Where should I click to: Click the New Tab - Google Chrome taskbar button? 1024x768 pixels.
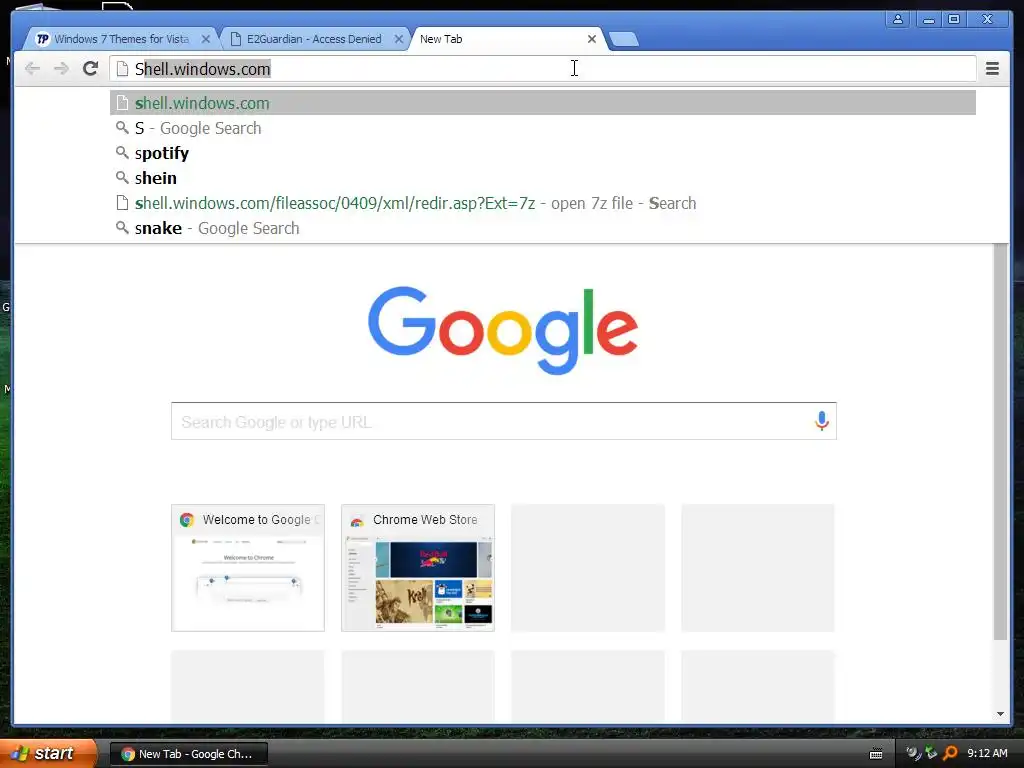pos(189,754)
